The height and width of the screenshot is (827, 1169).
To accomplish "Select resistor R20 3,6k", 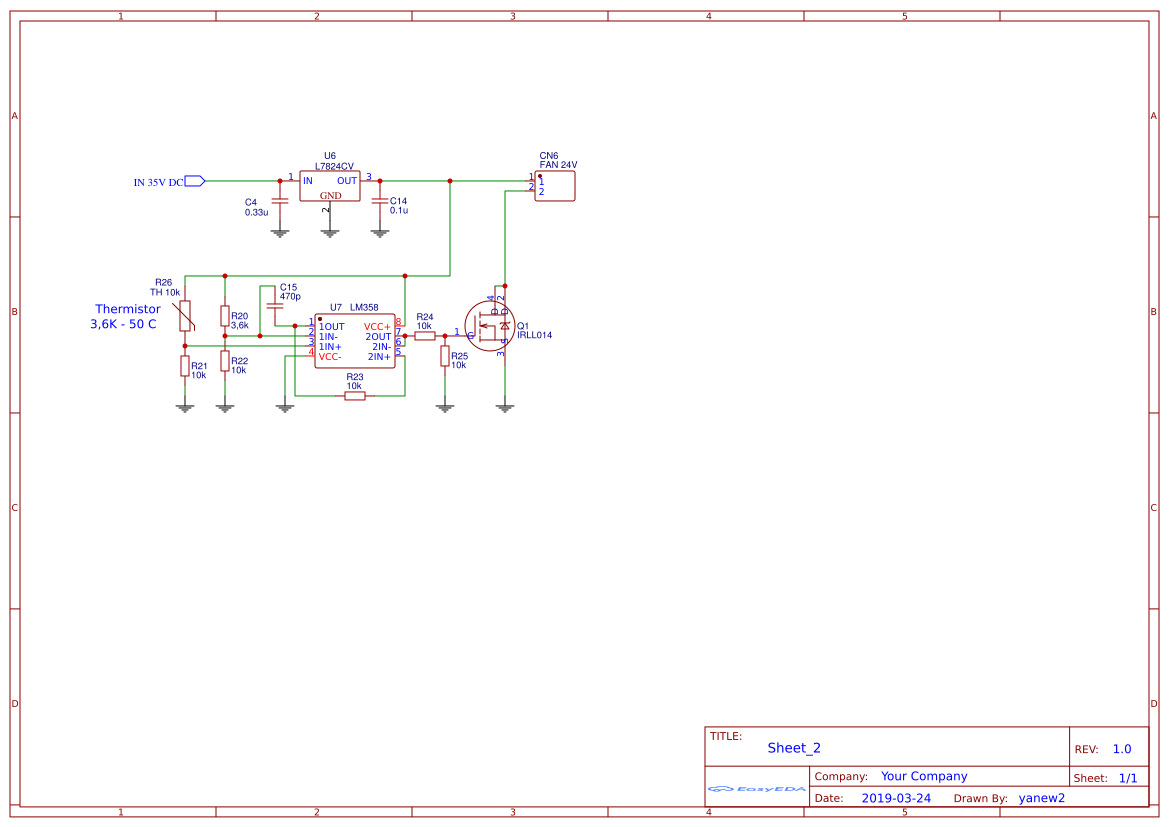I will (x=224, y=318).
